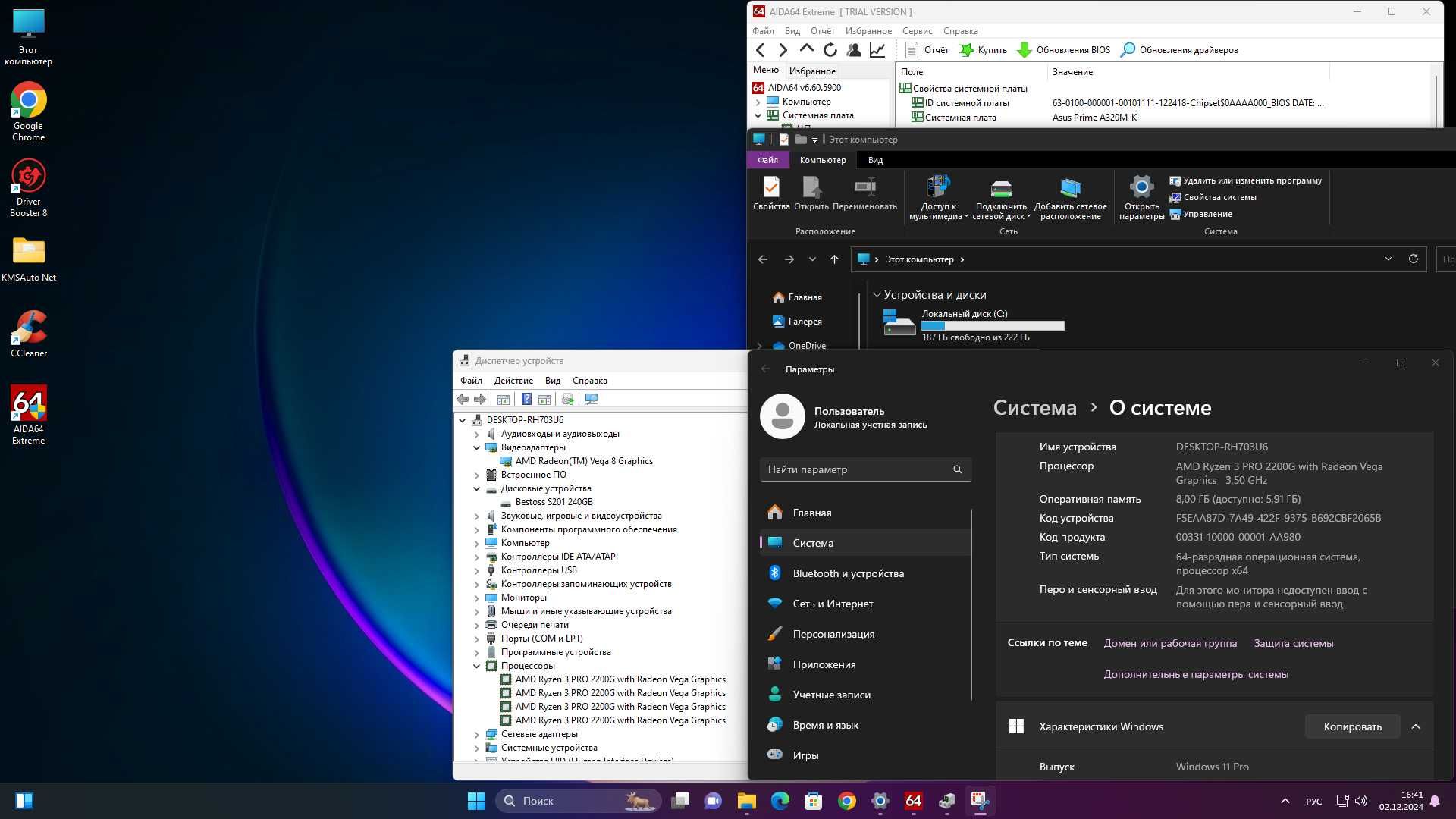Expand Сетевые адаптеры in Device Manager

[x=476, y=734]
